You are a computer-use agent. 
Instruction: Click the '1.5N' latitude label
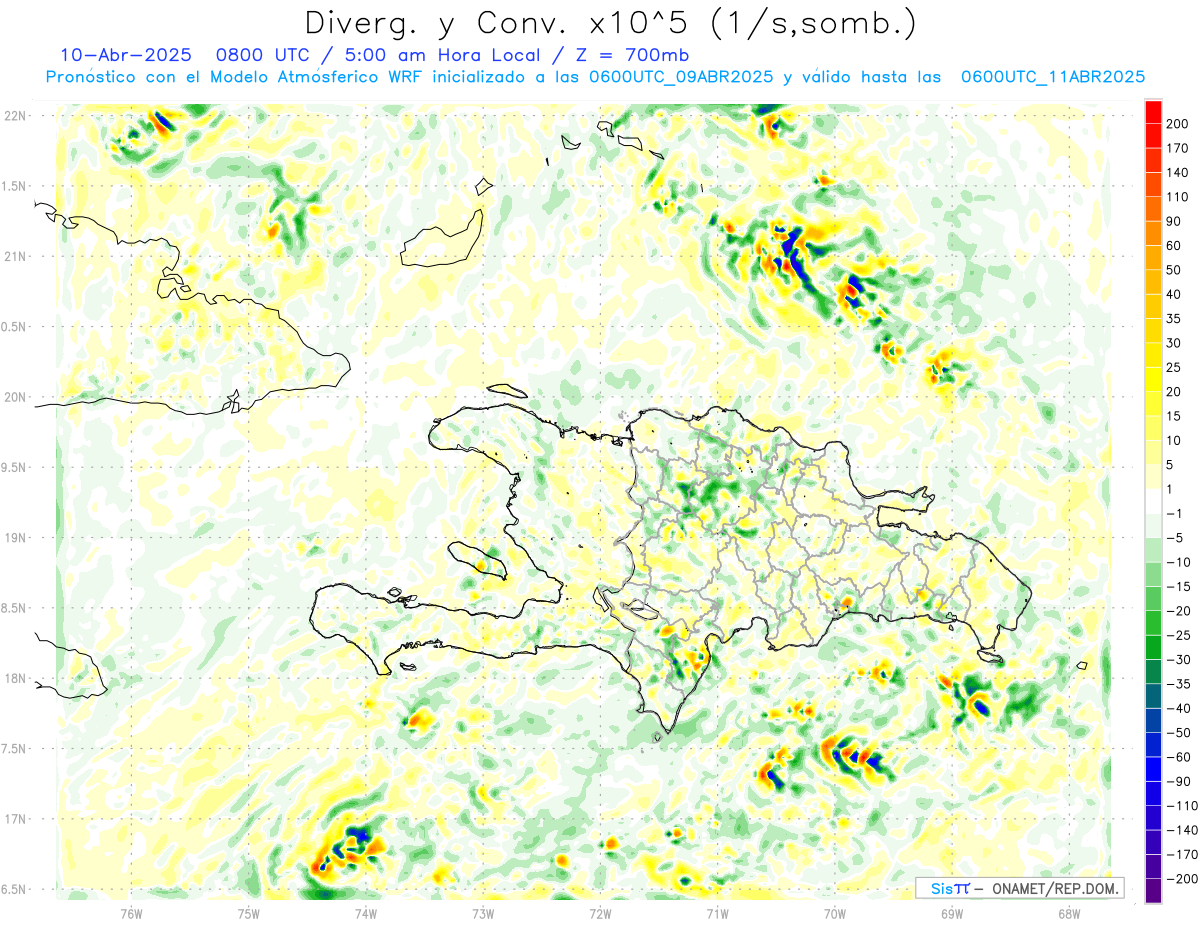click(x=12, y=186)
